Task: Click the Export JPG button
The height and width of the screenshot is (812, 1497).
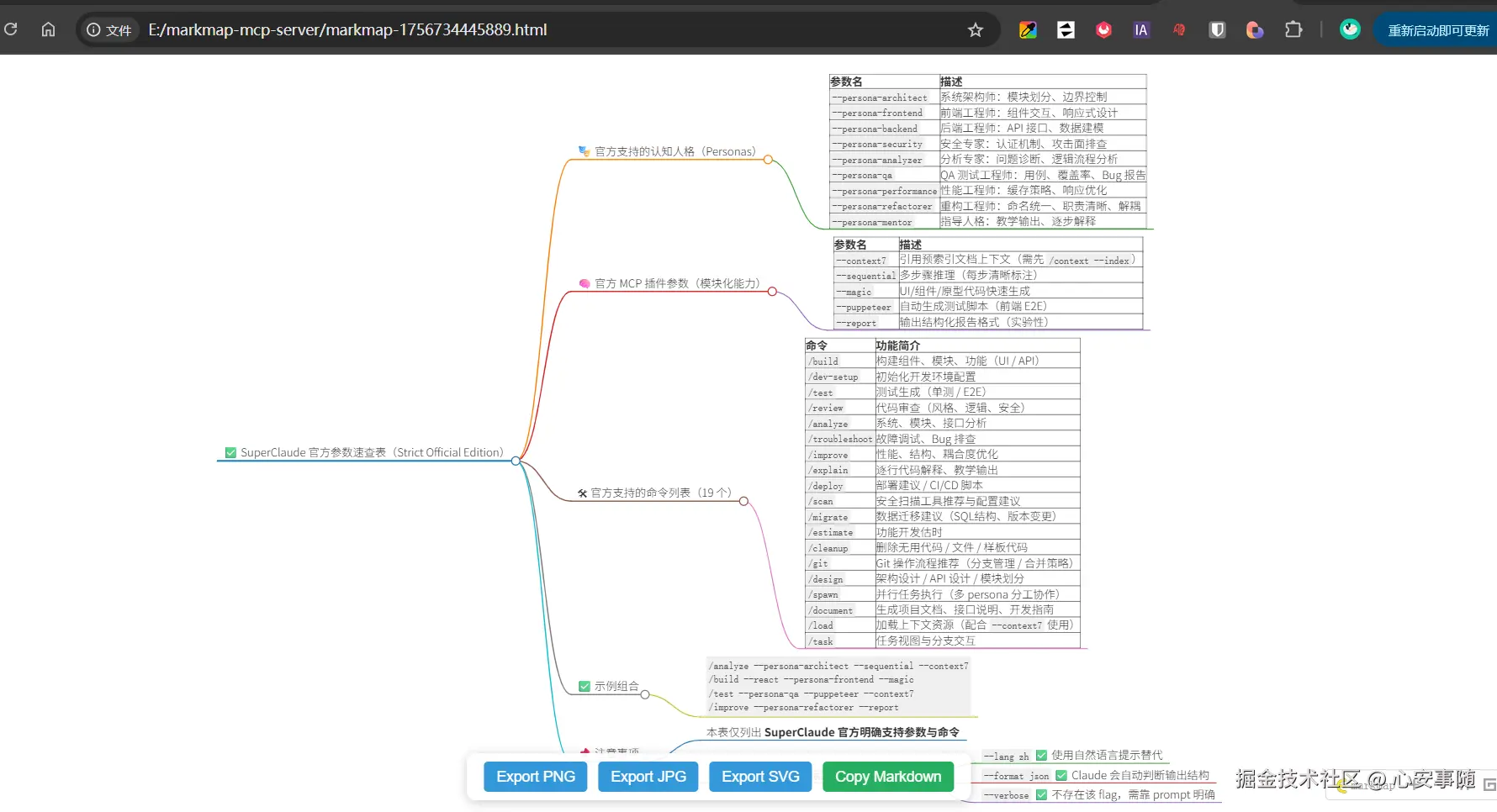Action: point(648,777)
